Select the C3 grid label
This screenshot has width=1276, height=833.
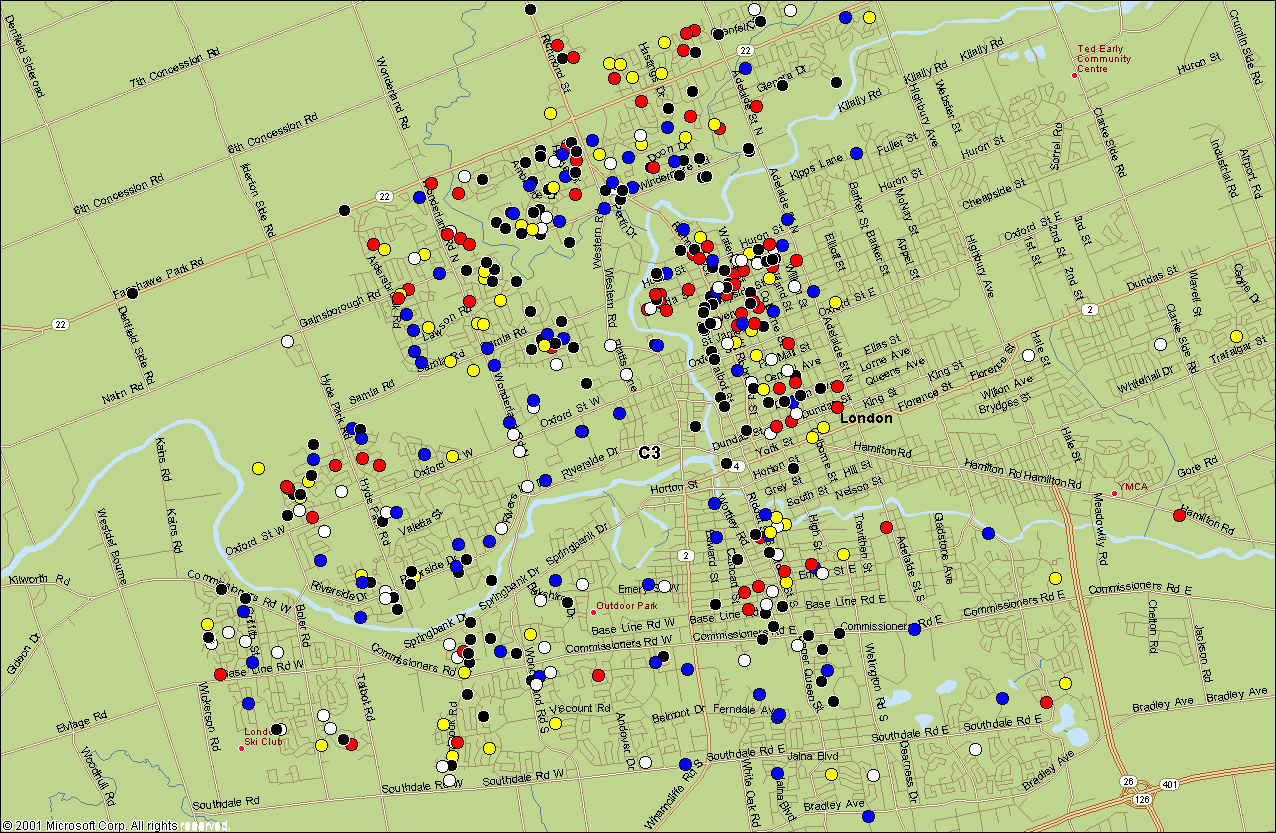point(650,453)
